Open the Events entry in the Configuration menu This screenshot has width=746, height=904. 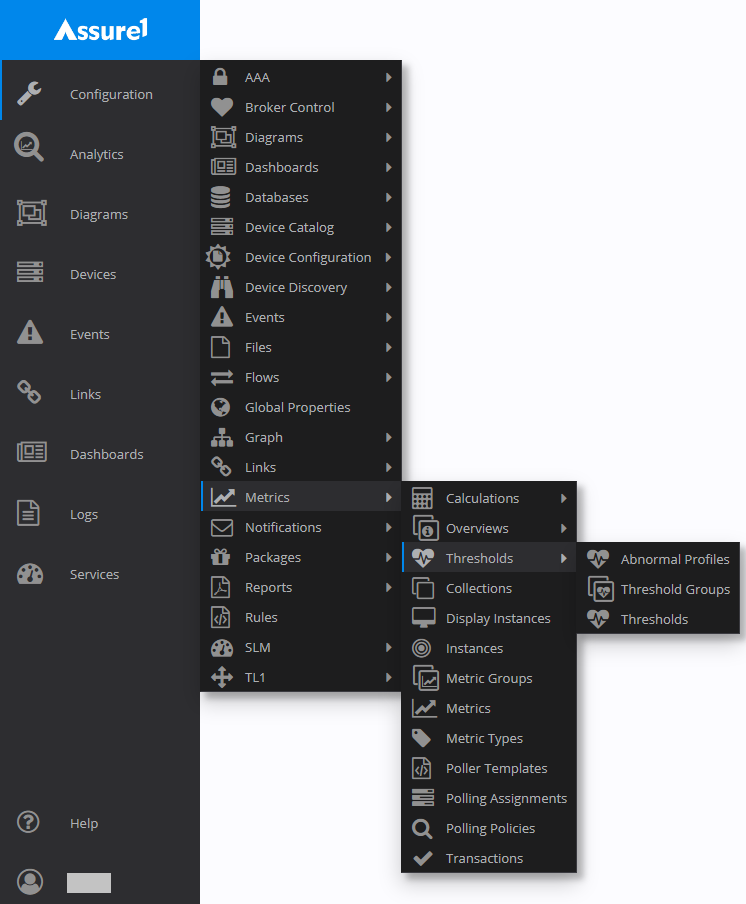(301, 317)
